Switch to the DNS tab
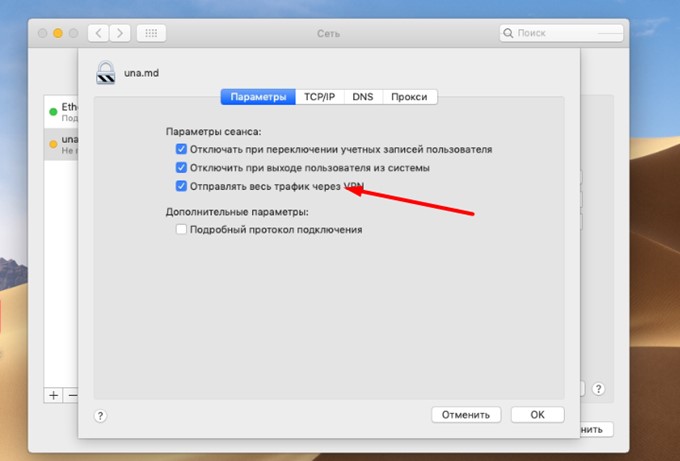The height and width of the screenshot is (461, 680). (x=363, y=97)
